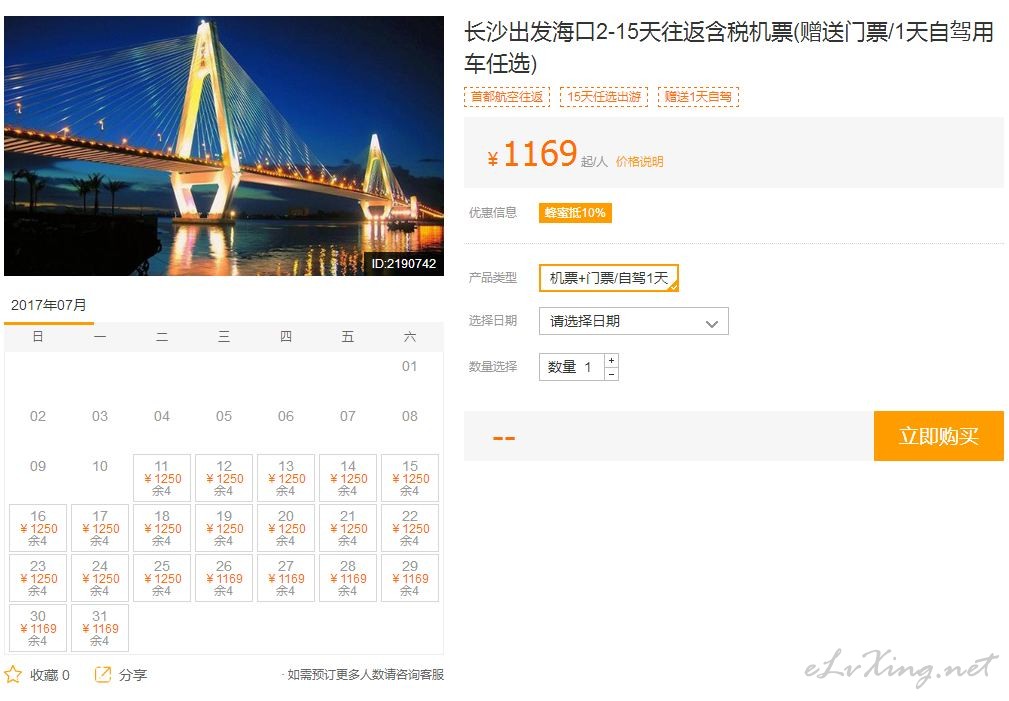This screenshot has height=701, width=1009.
Task: Click the ID:2190742 label on photo
Action: click(x=403, y=263)
